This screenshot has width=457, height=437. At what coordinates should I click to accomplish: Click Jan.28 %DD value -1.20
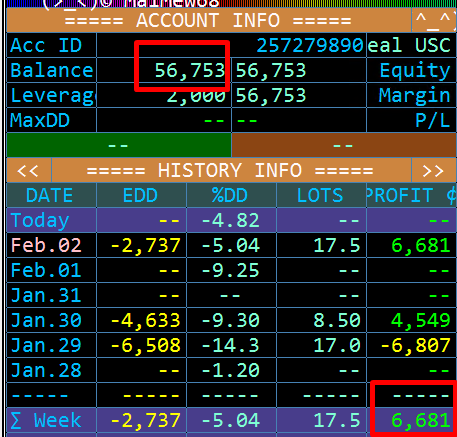tap(231, 370)
